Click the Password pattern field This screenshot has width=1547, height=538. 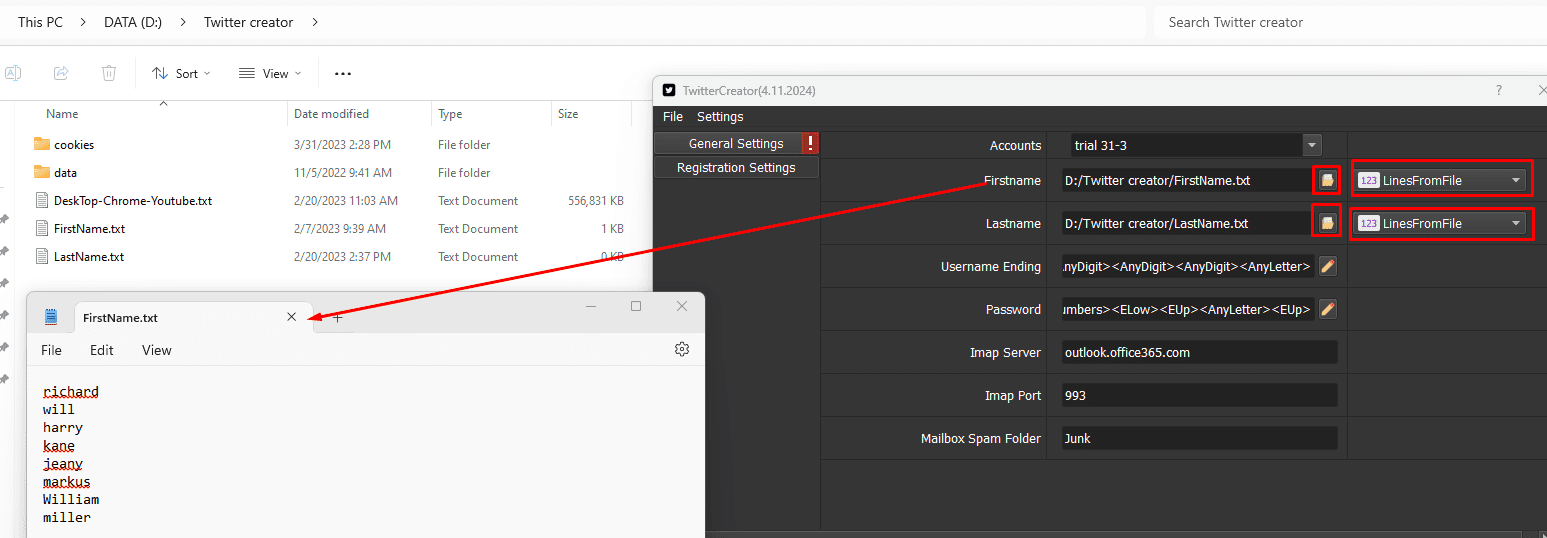(x=1188, y=309)
